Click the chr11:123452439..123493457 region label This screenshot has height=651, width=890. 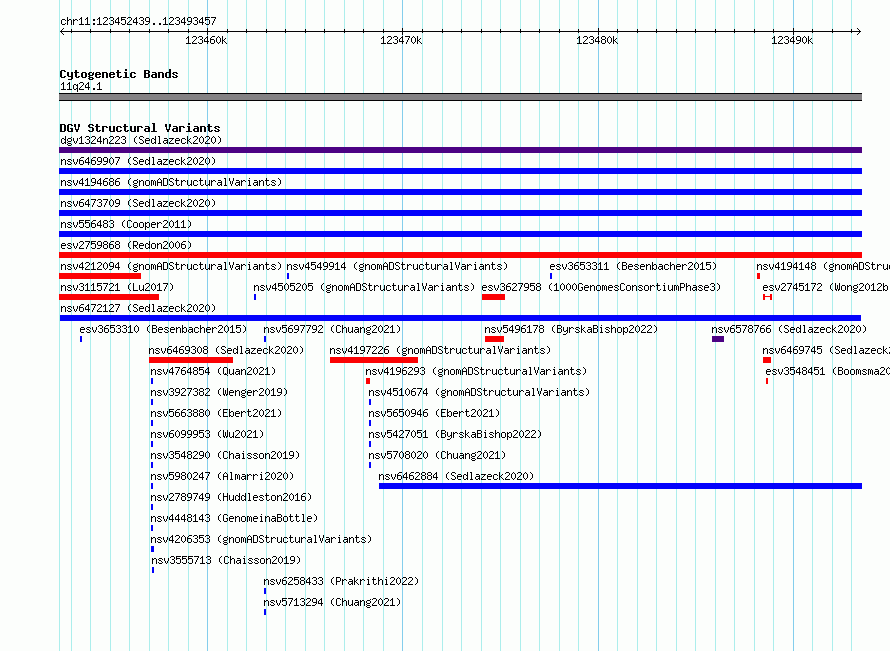138,21
